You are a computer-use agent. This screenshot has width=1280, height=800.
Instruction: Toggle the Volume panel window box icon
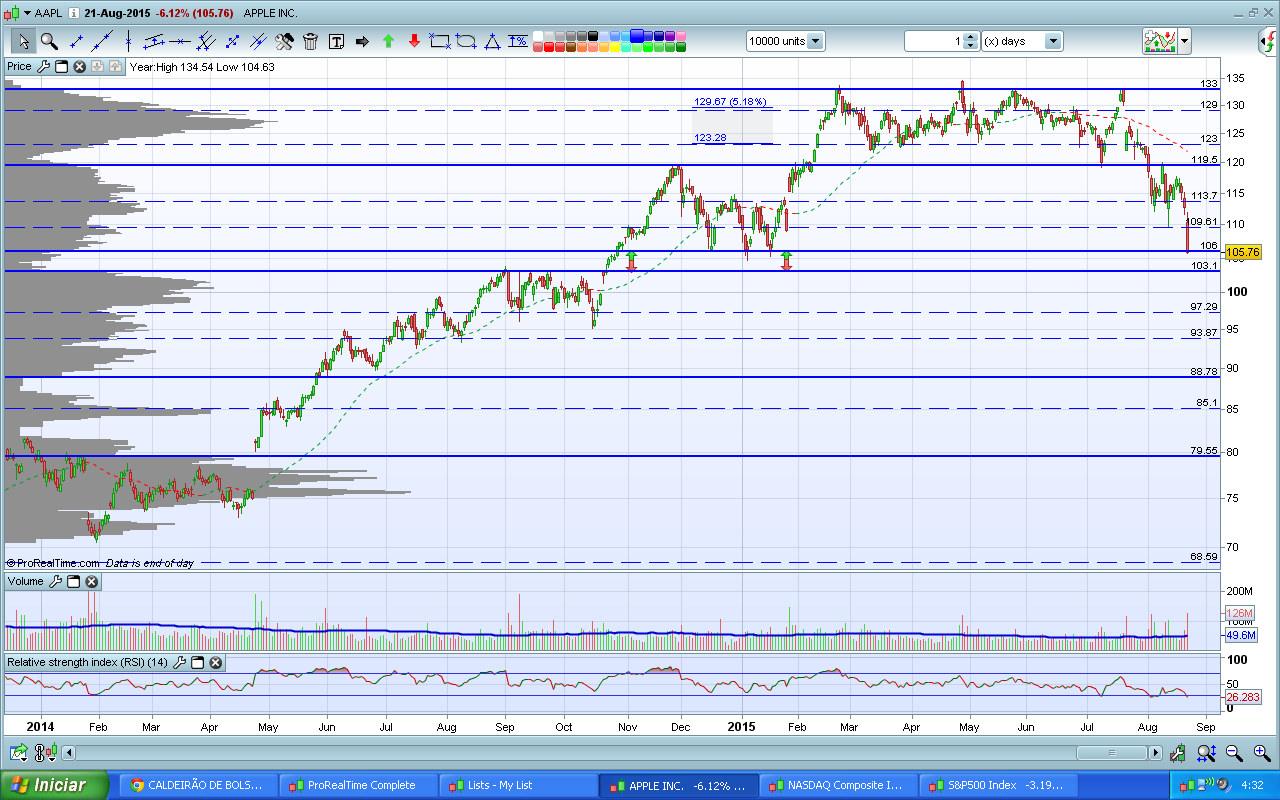tap(73, 581)
